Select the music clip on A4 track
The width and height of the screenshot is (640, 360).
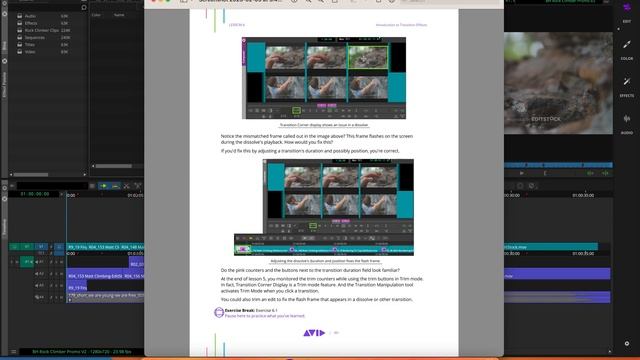(105, 296)
